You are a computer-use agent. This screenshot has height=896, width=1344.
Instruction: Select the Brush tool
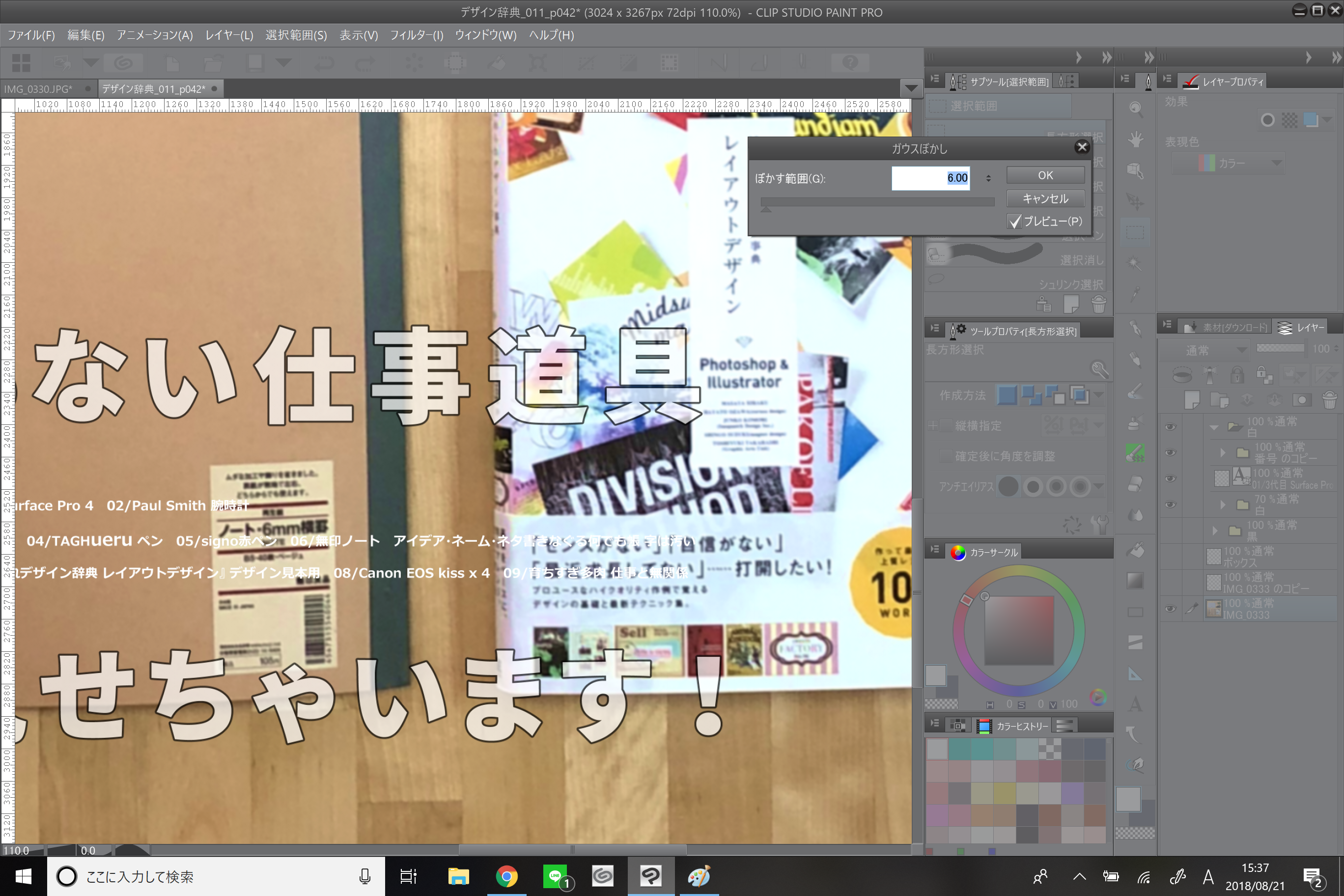point(1135,392)
